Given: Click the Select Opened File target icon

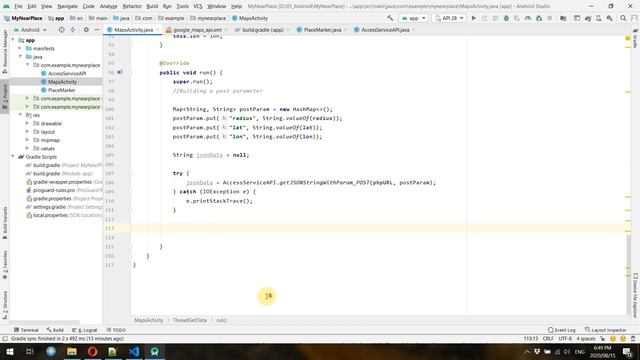Looking at the screenshot, I should click(62, 30).
